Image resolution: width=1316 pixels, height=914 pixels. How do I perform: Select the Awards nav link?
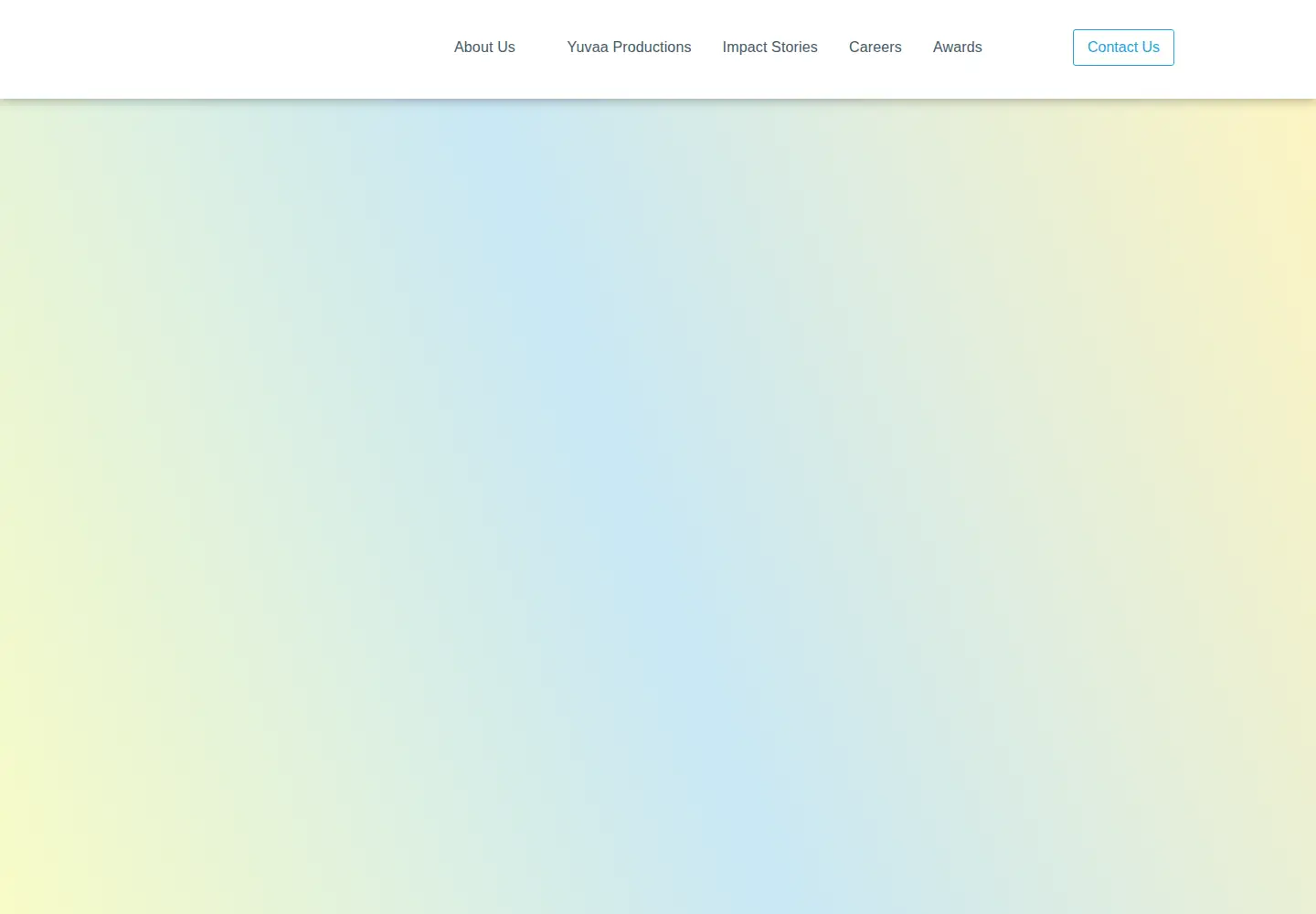pos(957,48)
